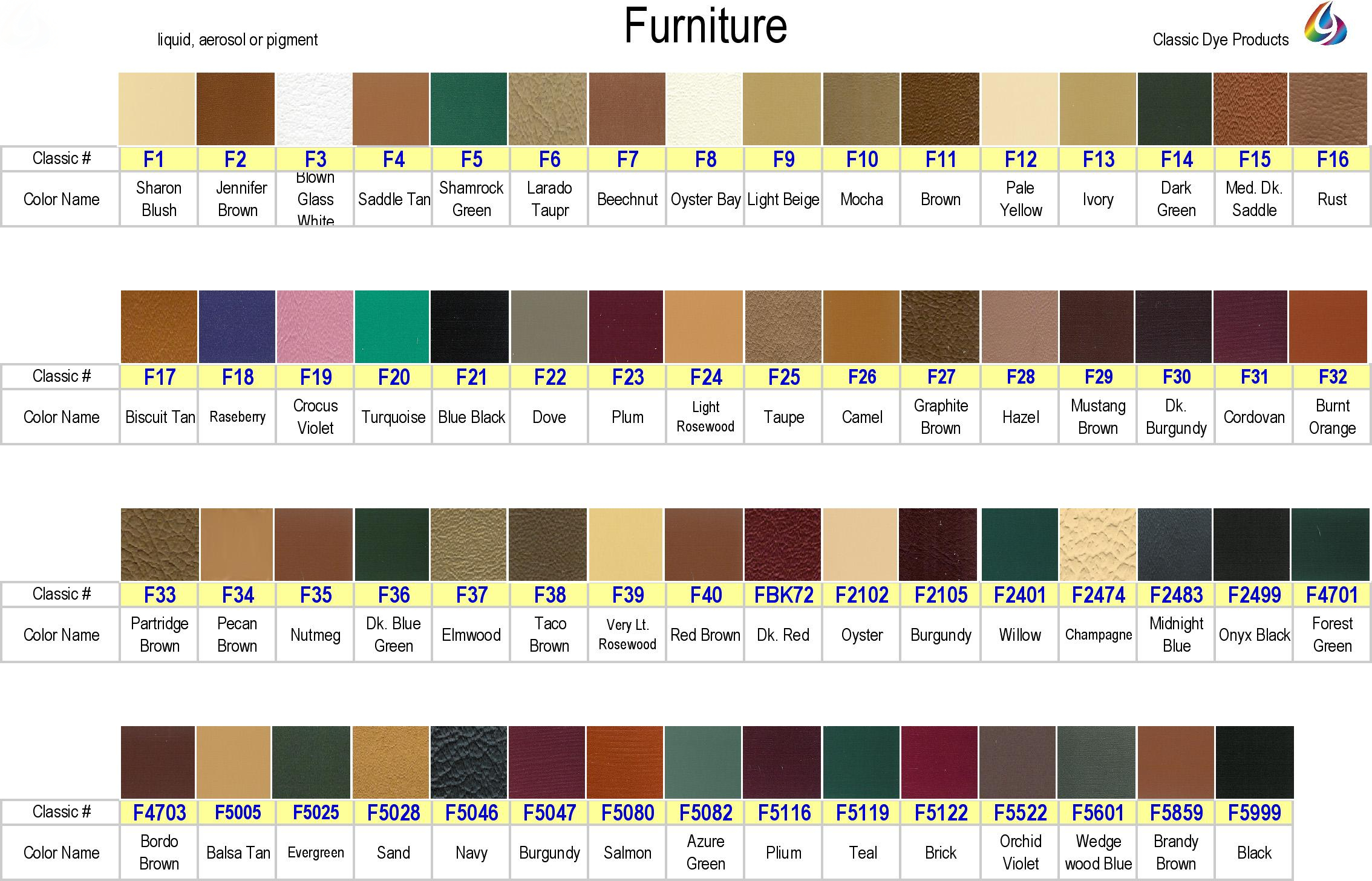Click the Burnt Orange color name
Image resolution: width=1372 pixels, height=881 pixels.
(x=1332, y=417)
